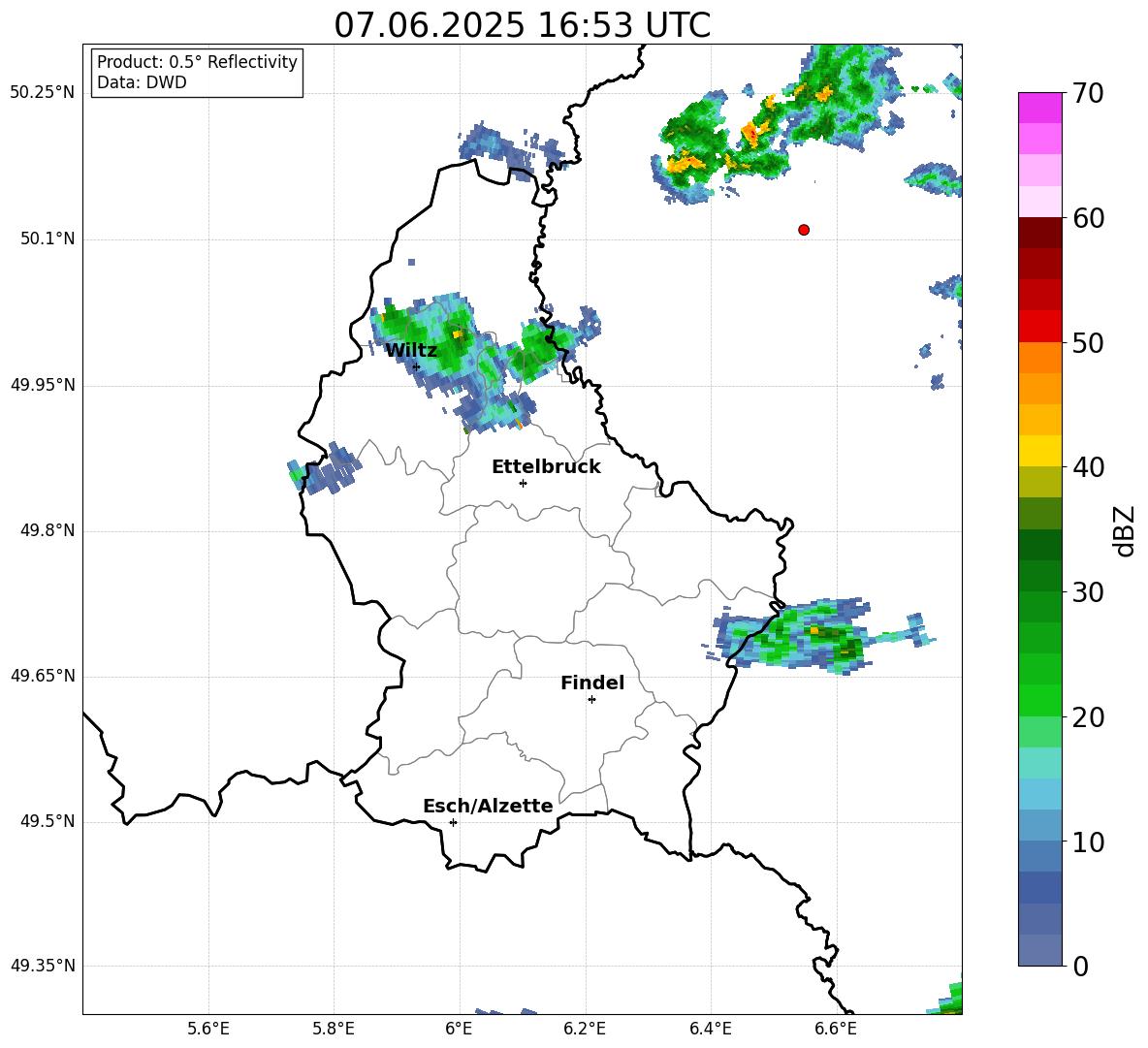1148x1048 pixels.
Task: Click the 60 value on the colorbar
Action: (1088, 218)
